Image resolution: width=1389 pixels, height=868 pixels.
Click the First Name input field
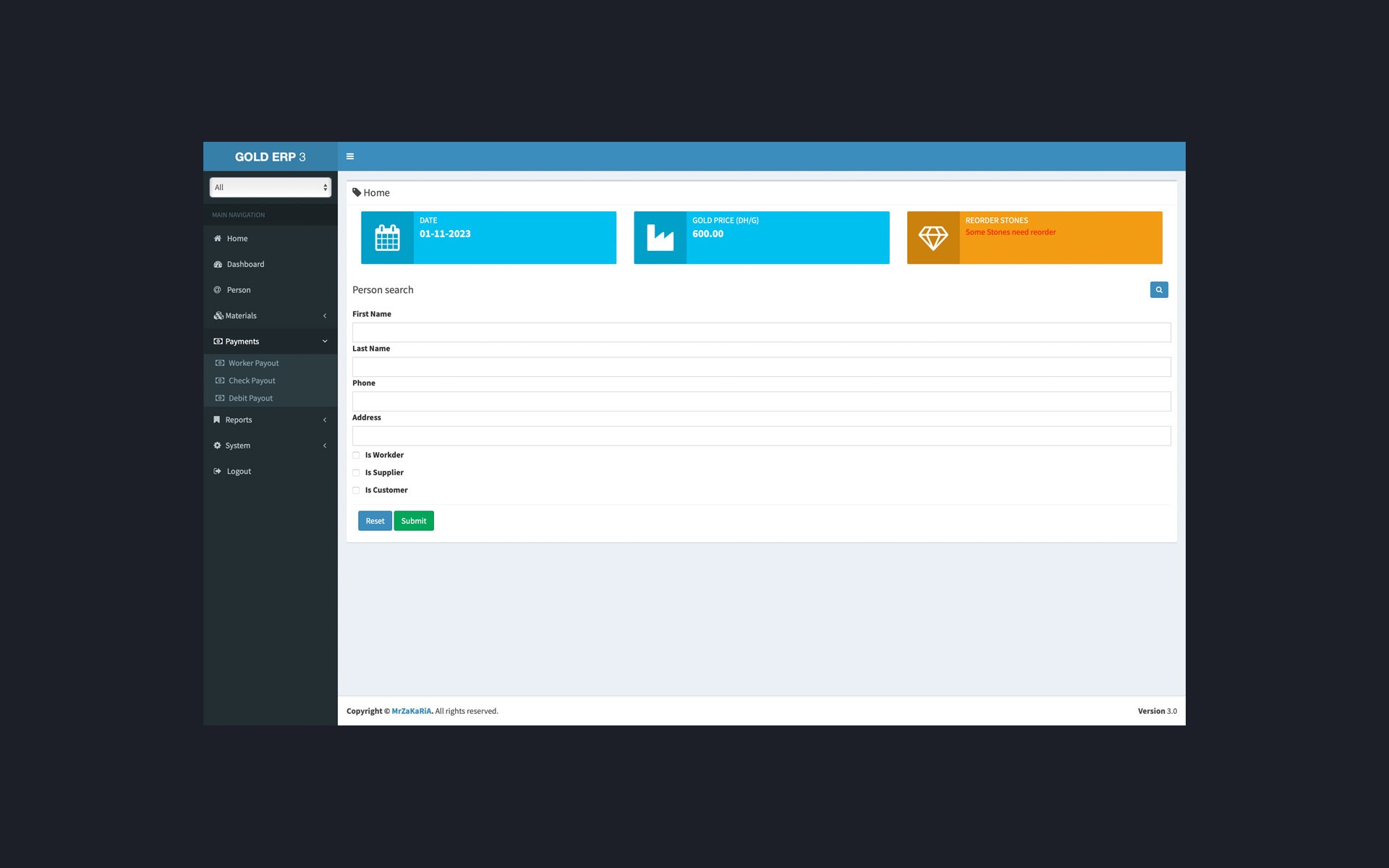[x=761, y=333]
